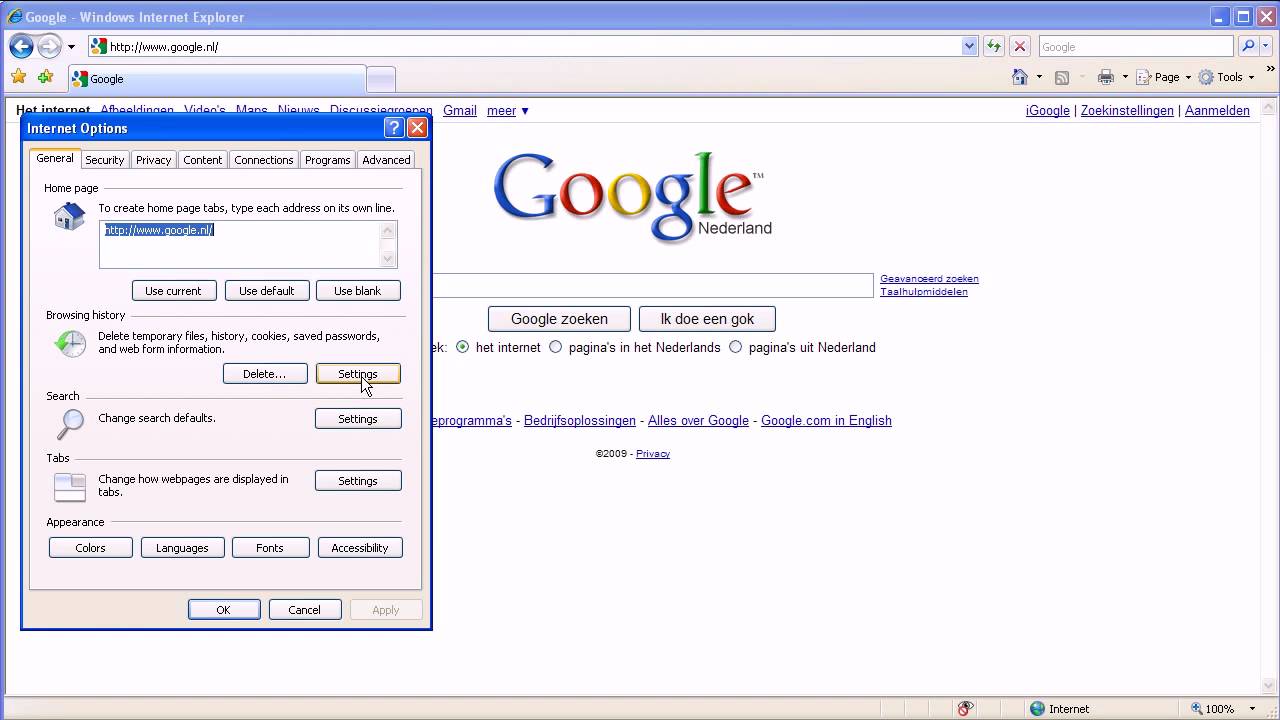Select the General tab
Image resolution: width=1280 pixels, height=720 pixels.
55,158
